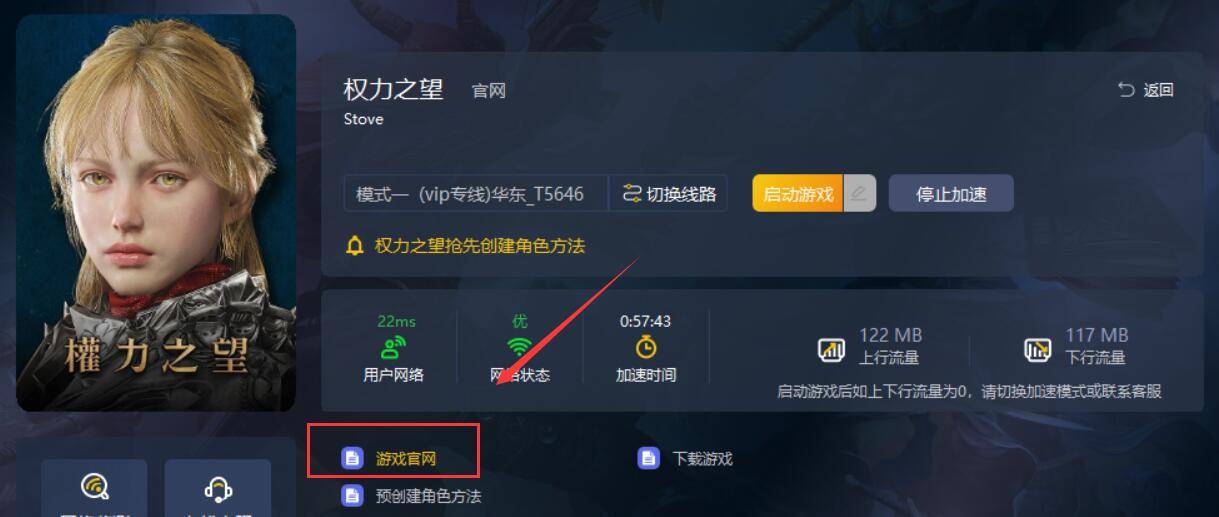Click the green wifi 网络状态 icon
Viewport: 1219px width, 517px height.
click(519, 348)
